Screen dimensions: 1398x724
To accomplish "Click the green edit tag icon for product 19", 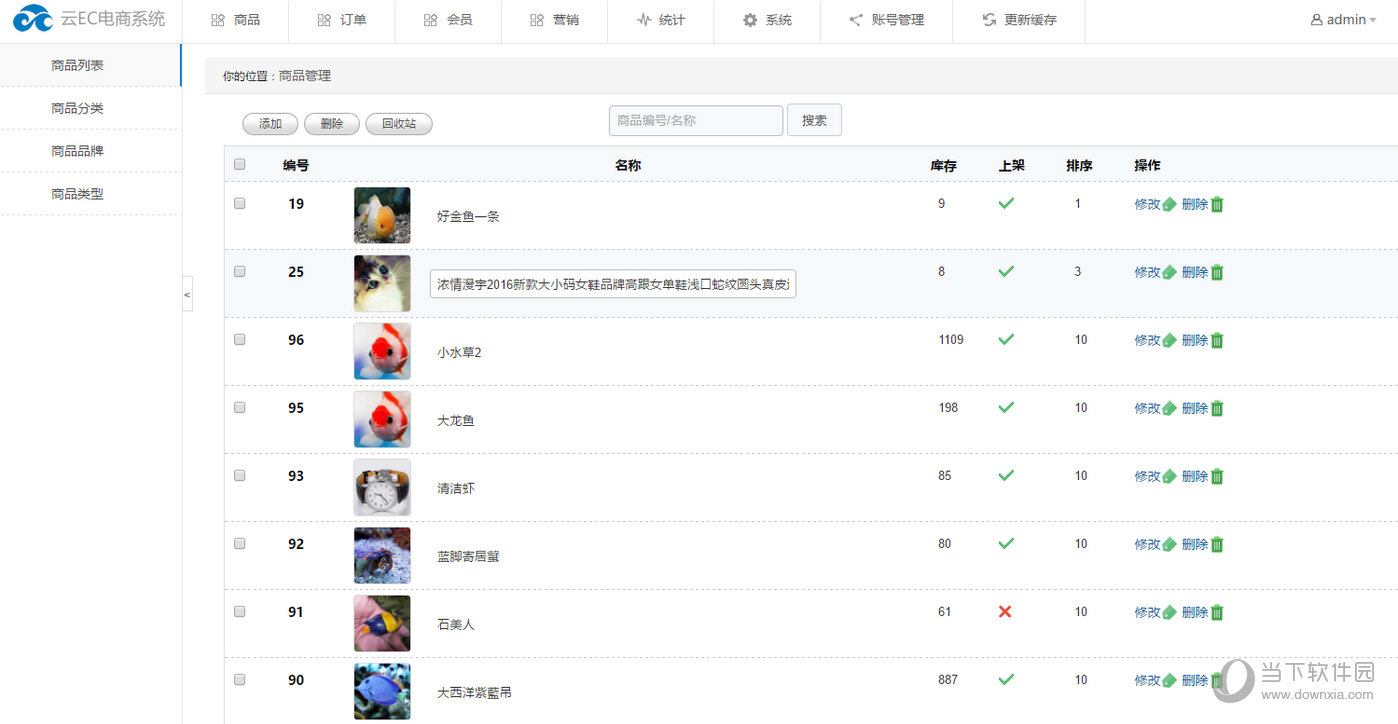I will point(1169,205).
